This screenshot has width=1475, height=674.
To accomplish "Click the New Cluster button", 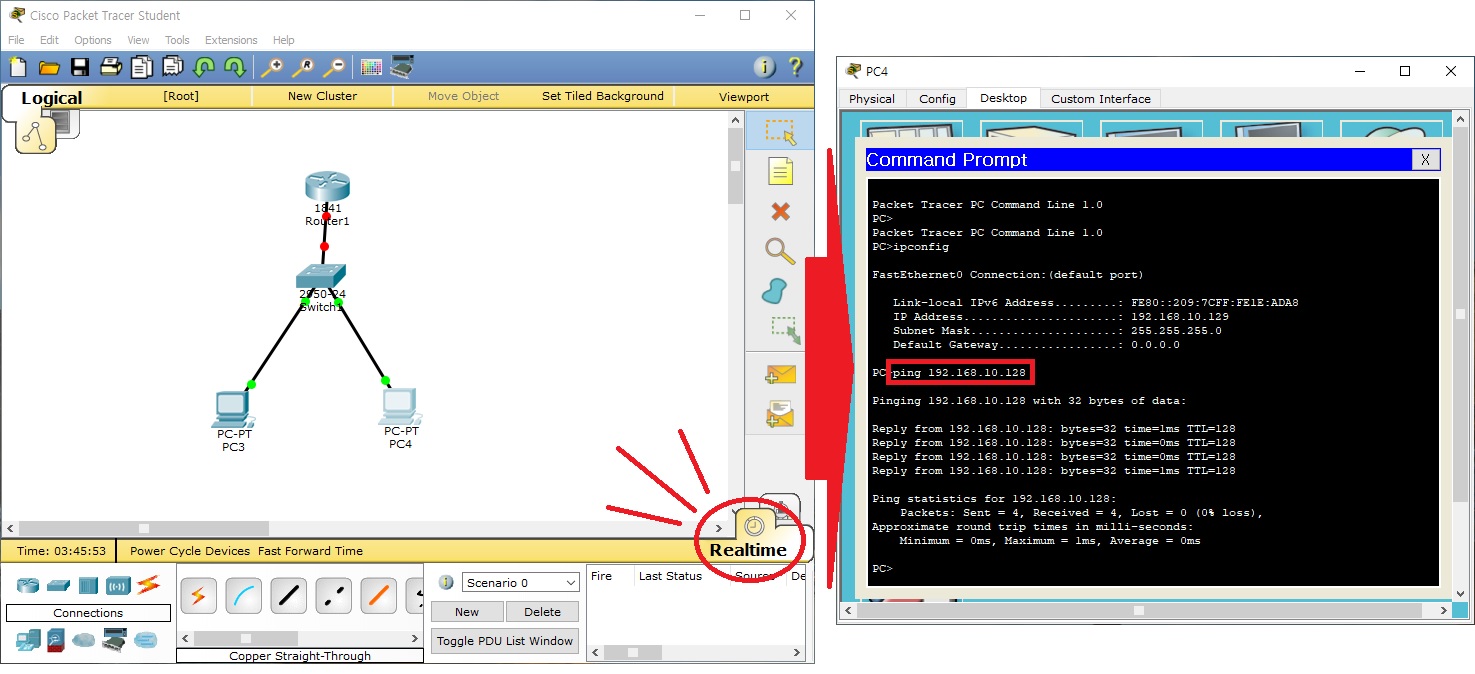I will pos(322,96).
